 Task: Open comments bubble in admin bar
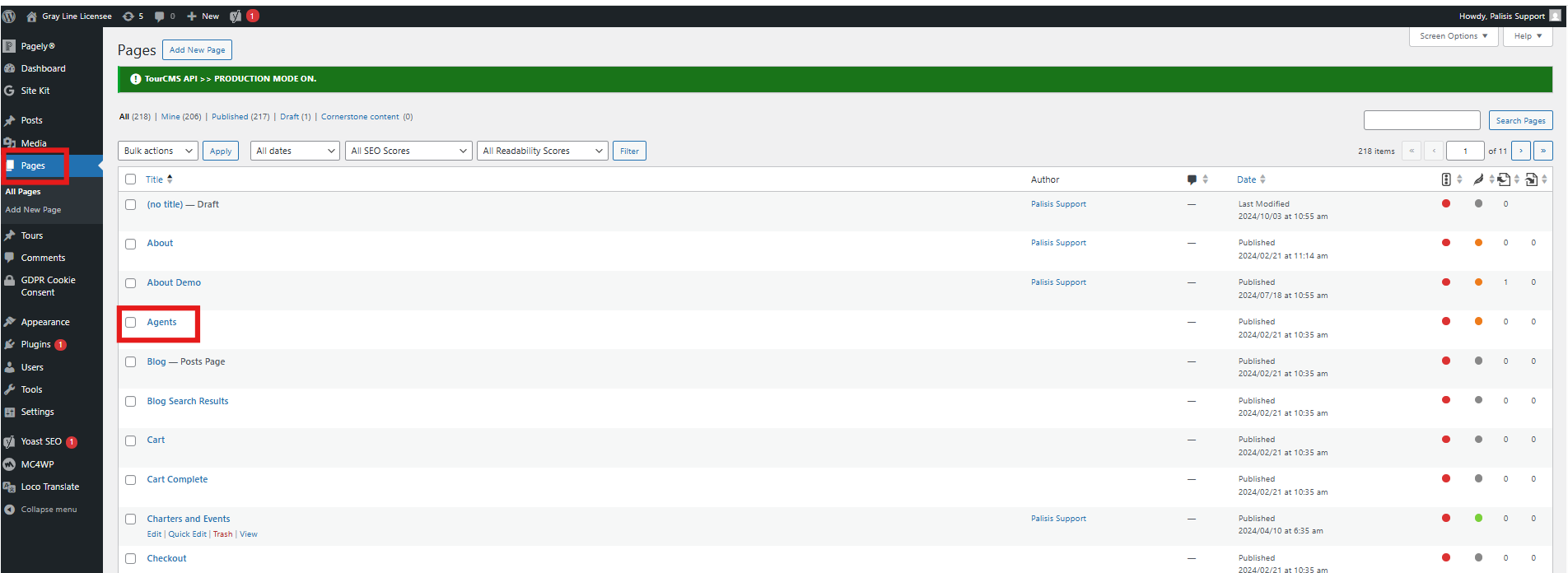coord(165,16)
